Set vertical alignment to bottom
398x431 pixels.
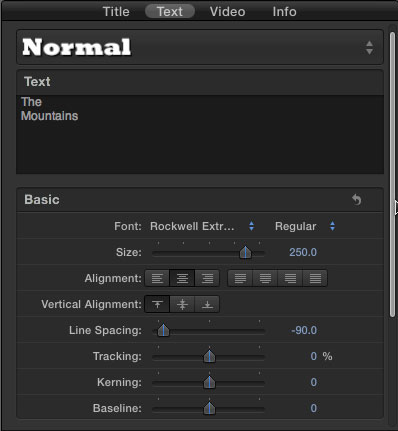[207, 304]
